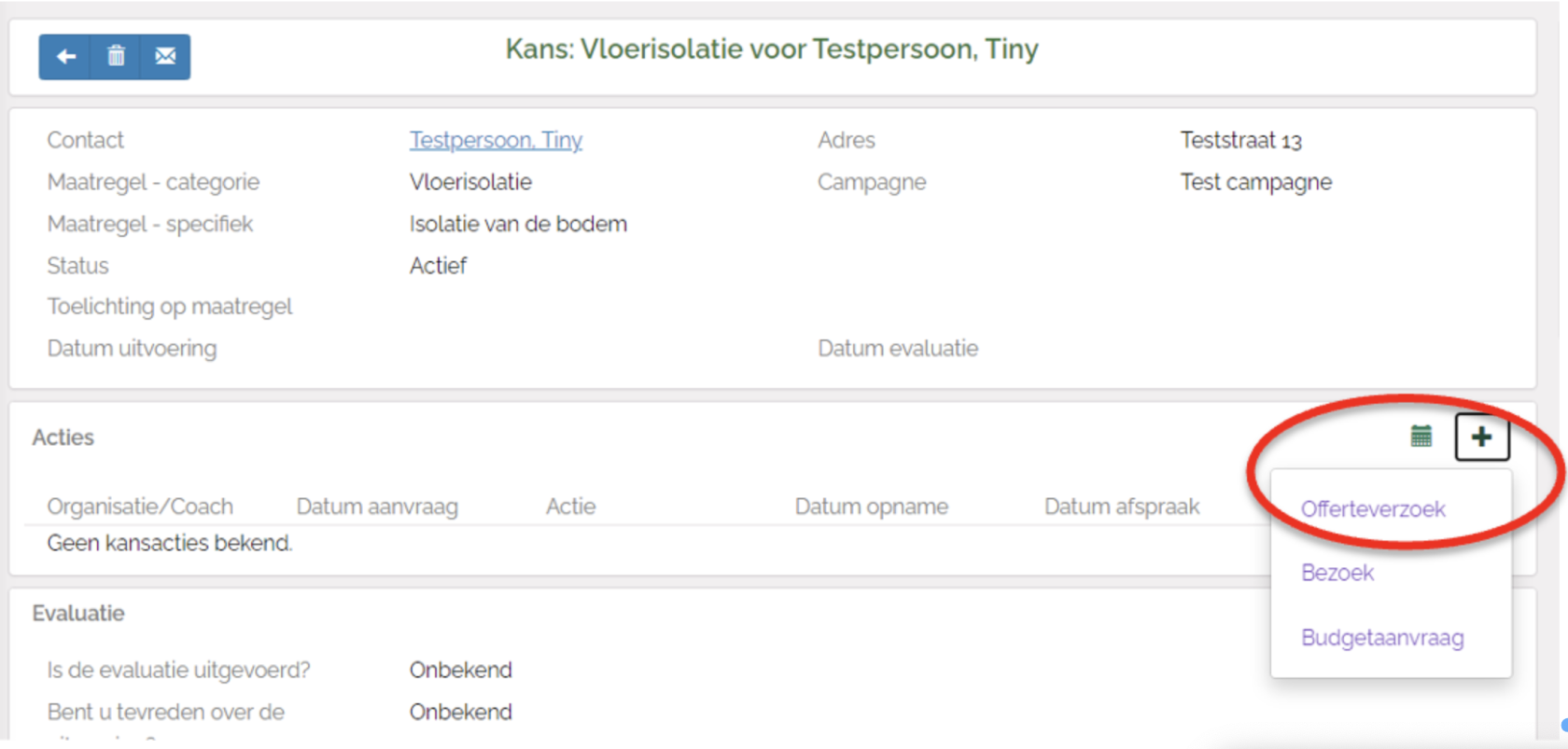Click the envelope email icon
This screenshot has height=749, width=1568.
tap(165, 57)
